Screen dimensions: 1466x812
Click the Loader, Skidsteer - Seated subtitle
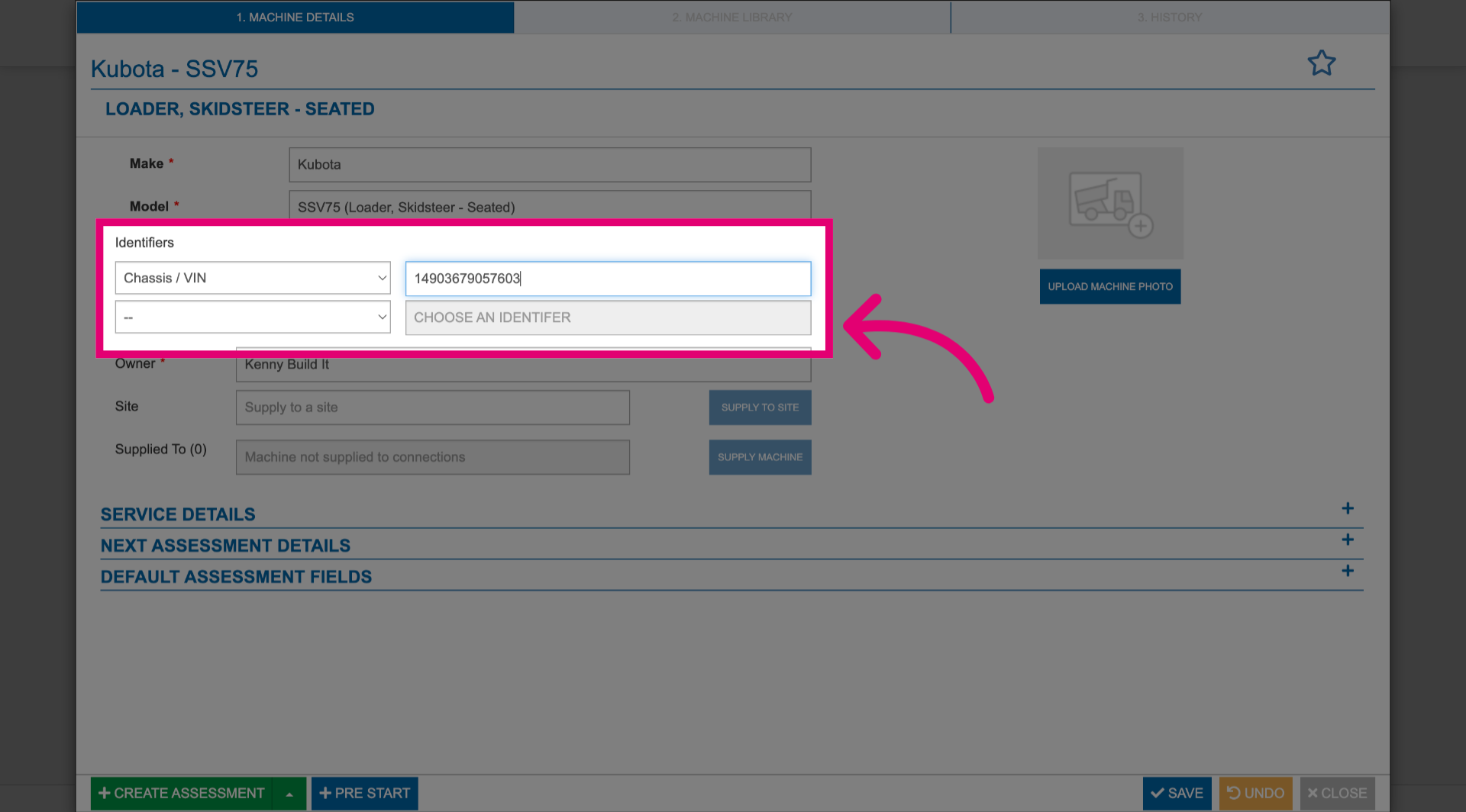click(240, 109)
